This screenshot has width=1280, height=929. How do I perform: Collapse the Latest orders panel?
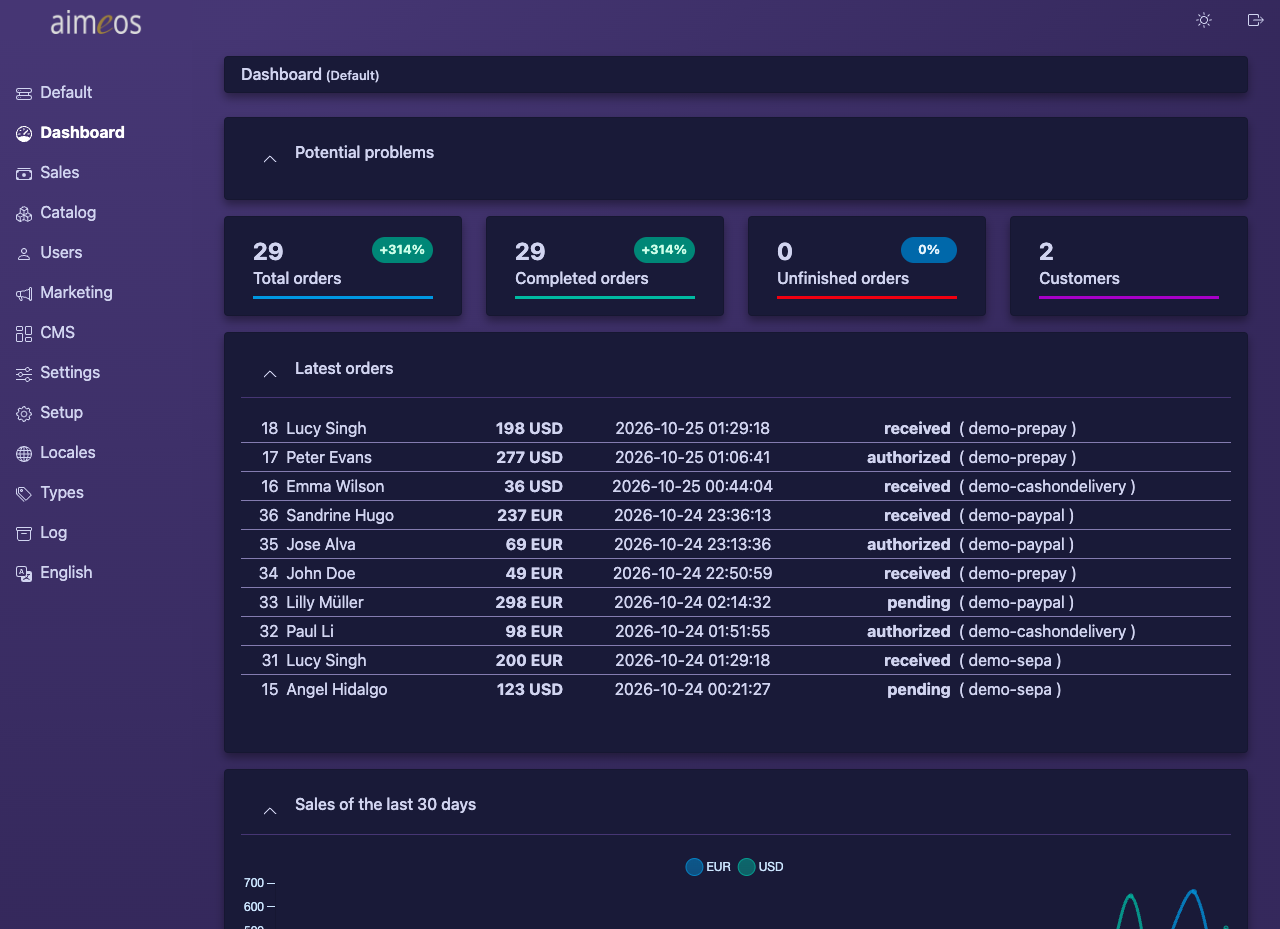pos(269,373)
